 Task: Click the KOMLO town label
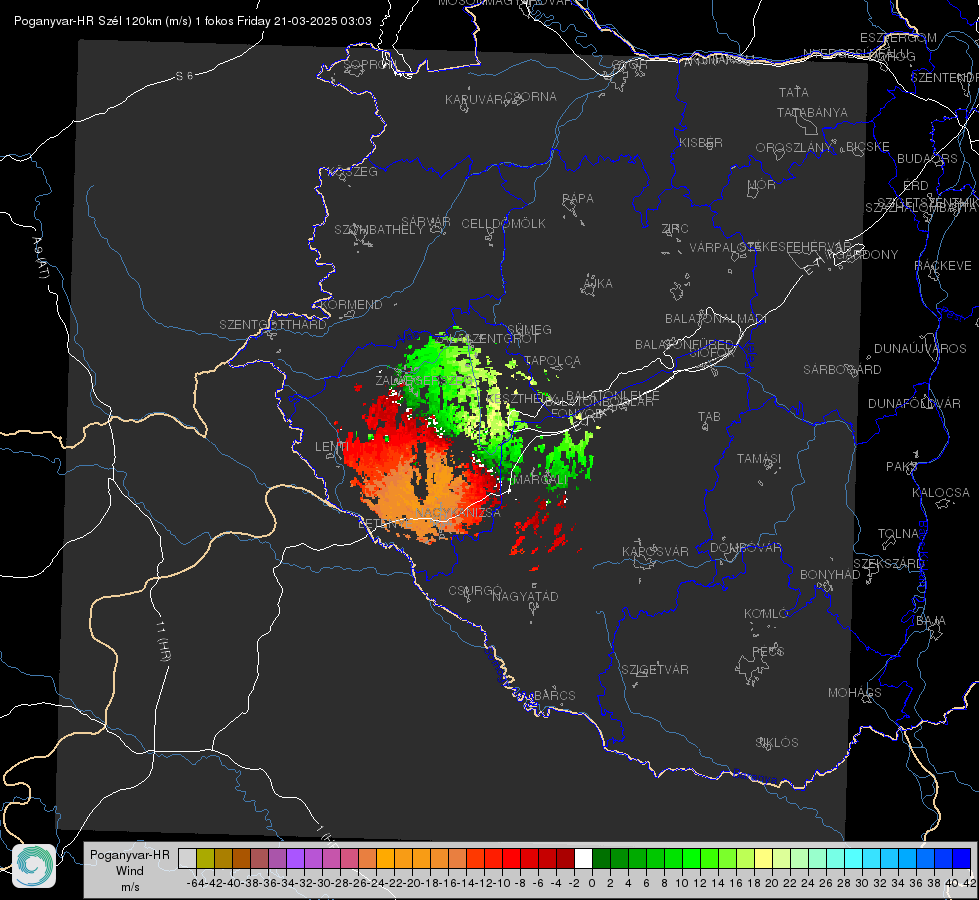[x=765, y=614]
